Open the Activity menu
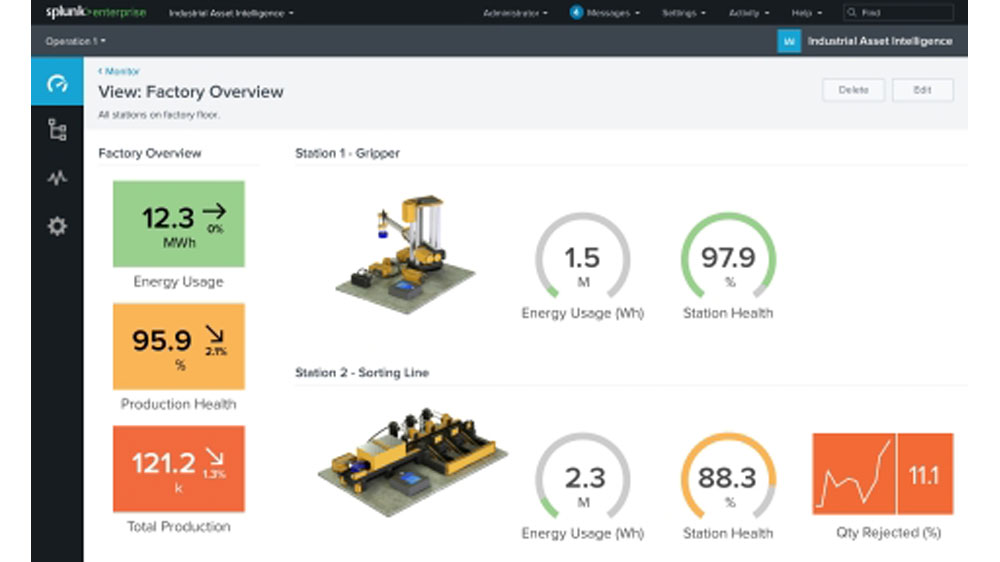The height and width of the screenshot is (562, 1000). [x=747, y=14]
